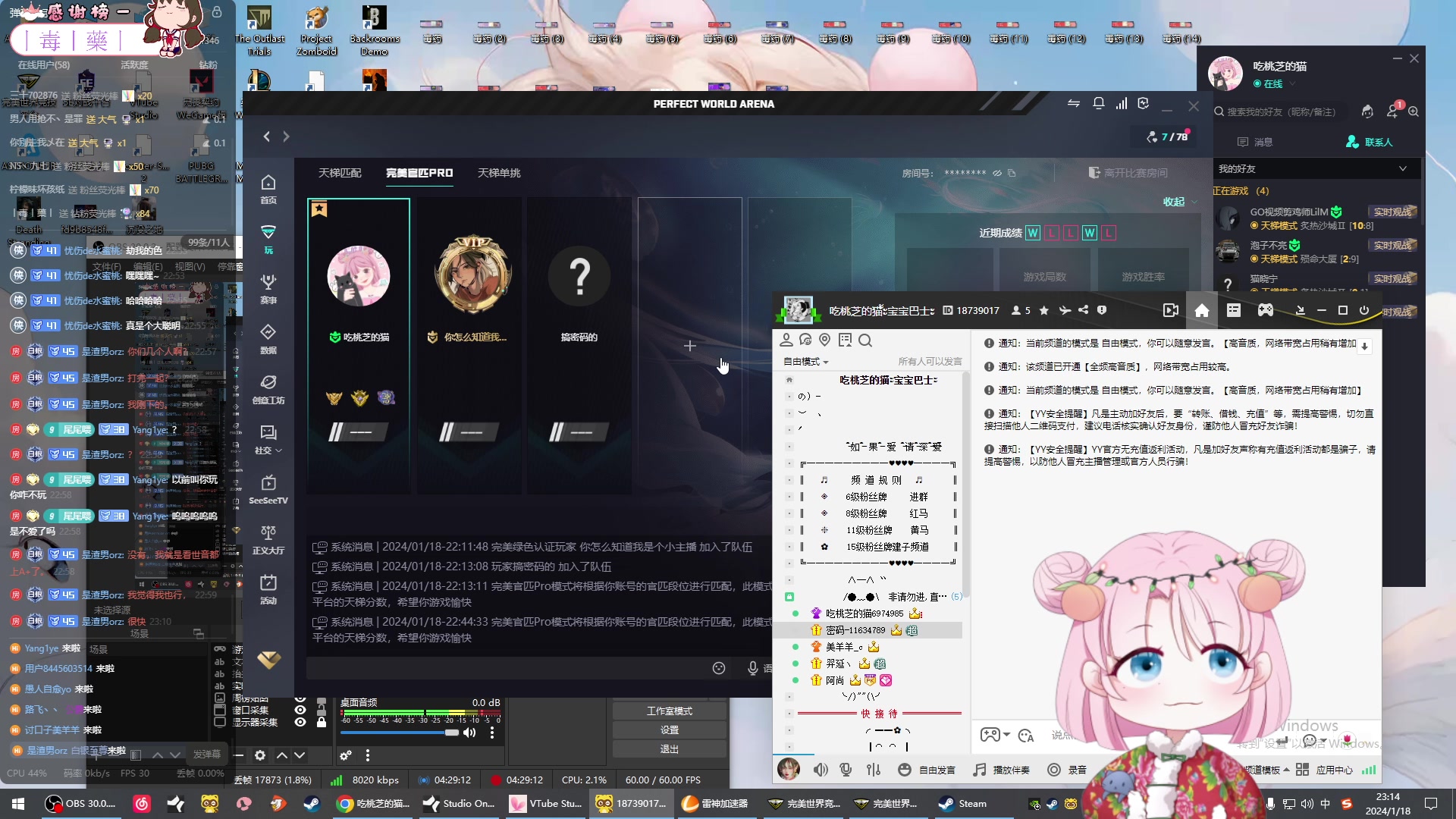Open the 联系人 tab in friends panel
This screenshot has height=819, width=1456.
point(1370,142)
